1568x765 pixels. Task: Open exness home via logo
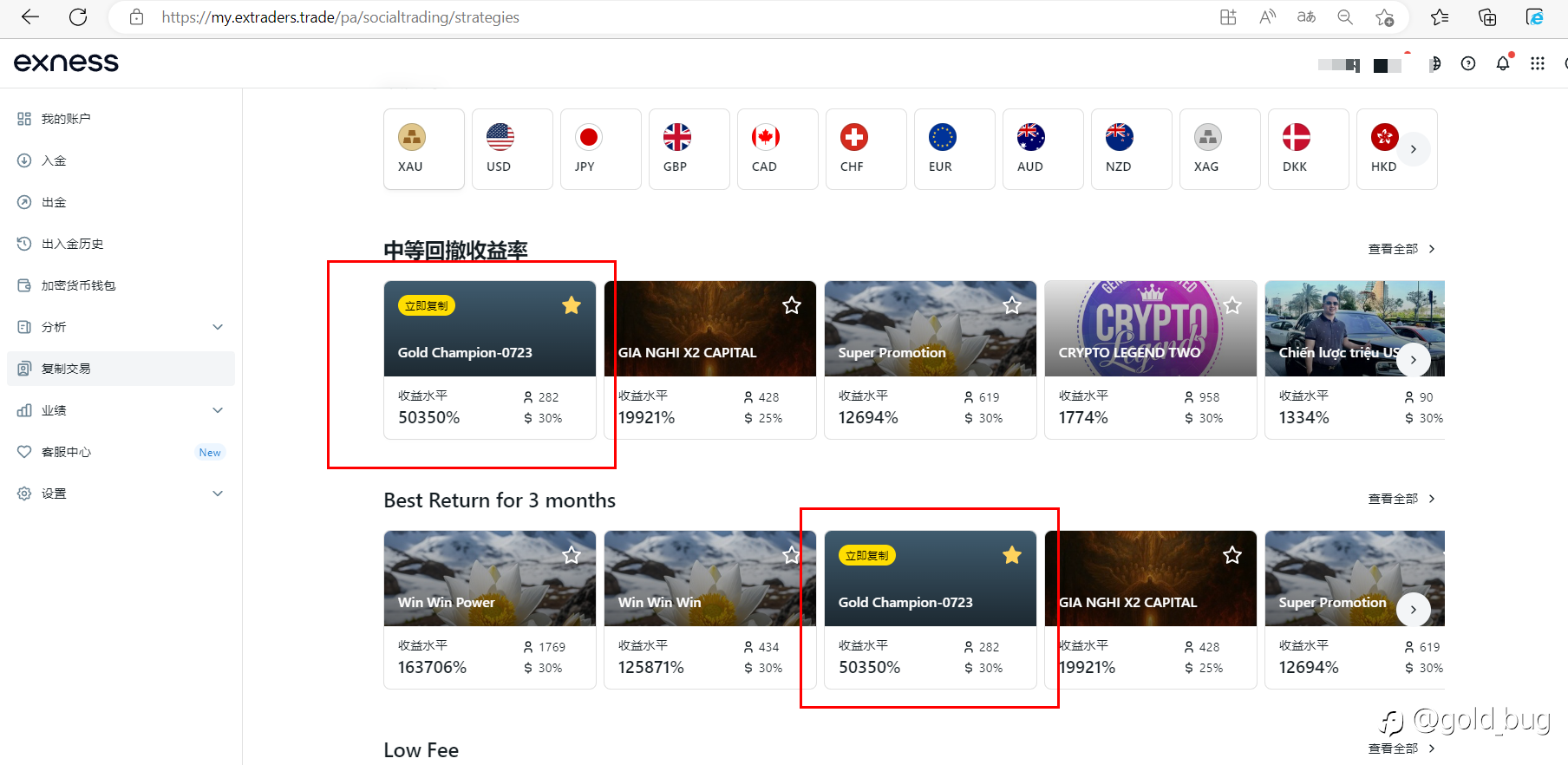click(66, 62)
